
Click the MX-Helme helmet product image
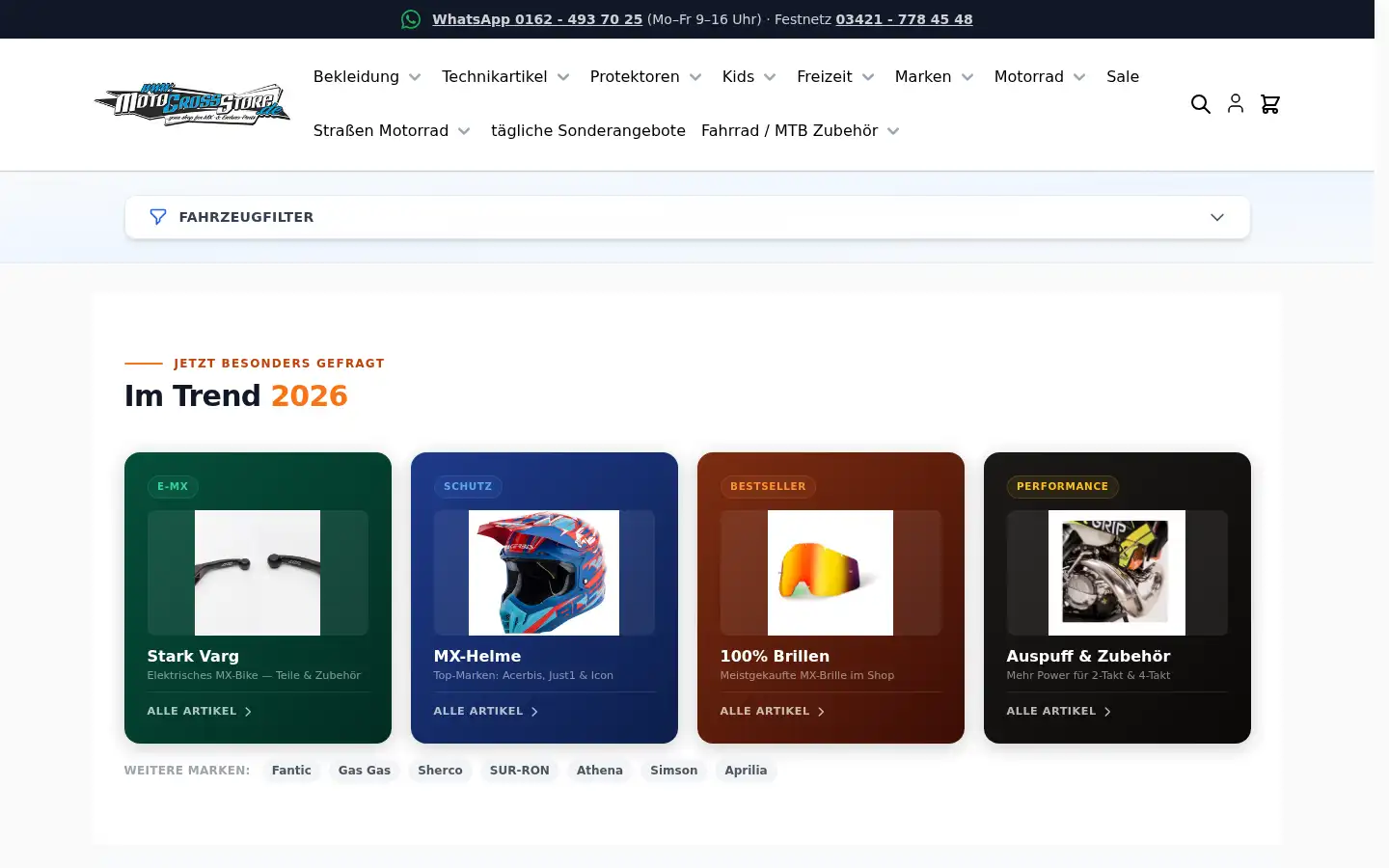pos(544,573)
